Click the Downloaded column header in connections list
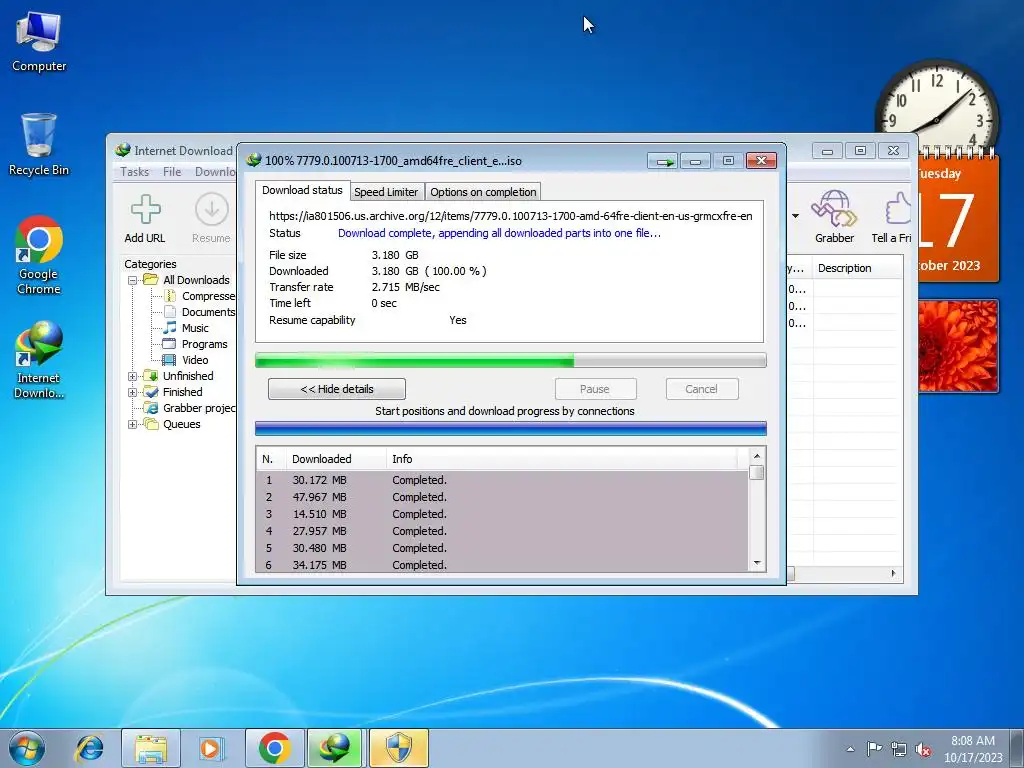This screenshot has width=1024, height=768. pyautogui.click(x=336, y=459)
